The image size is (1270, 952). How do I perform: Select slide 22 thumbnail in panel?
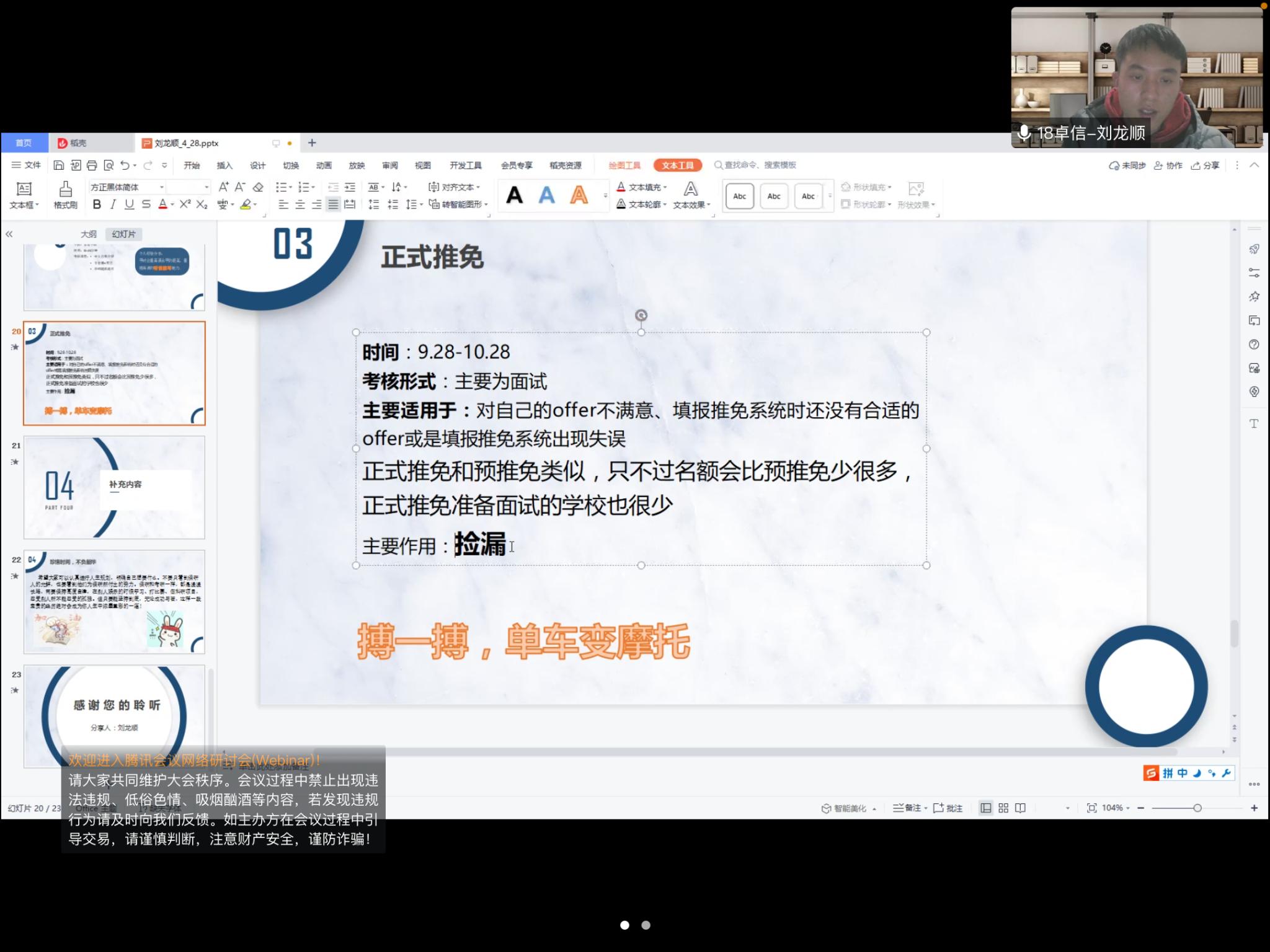coord(114,602)
